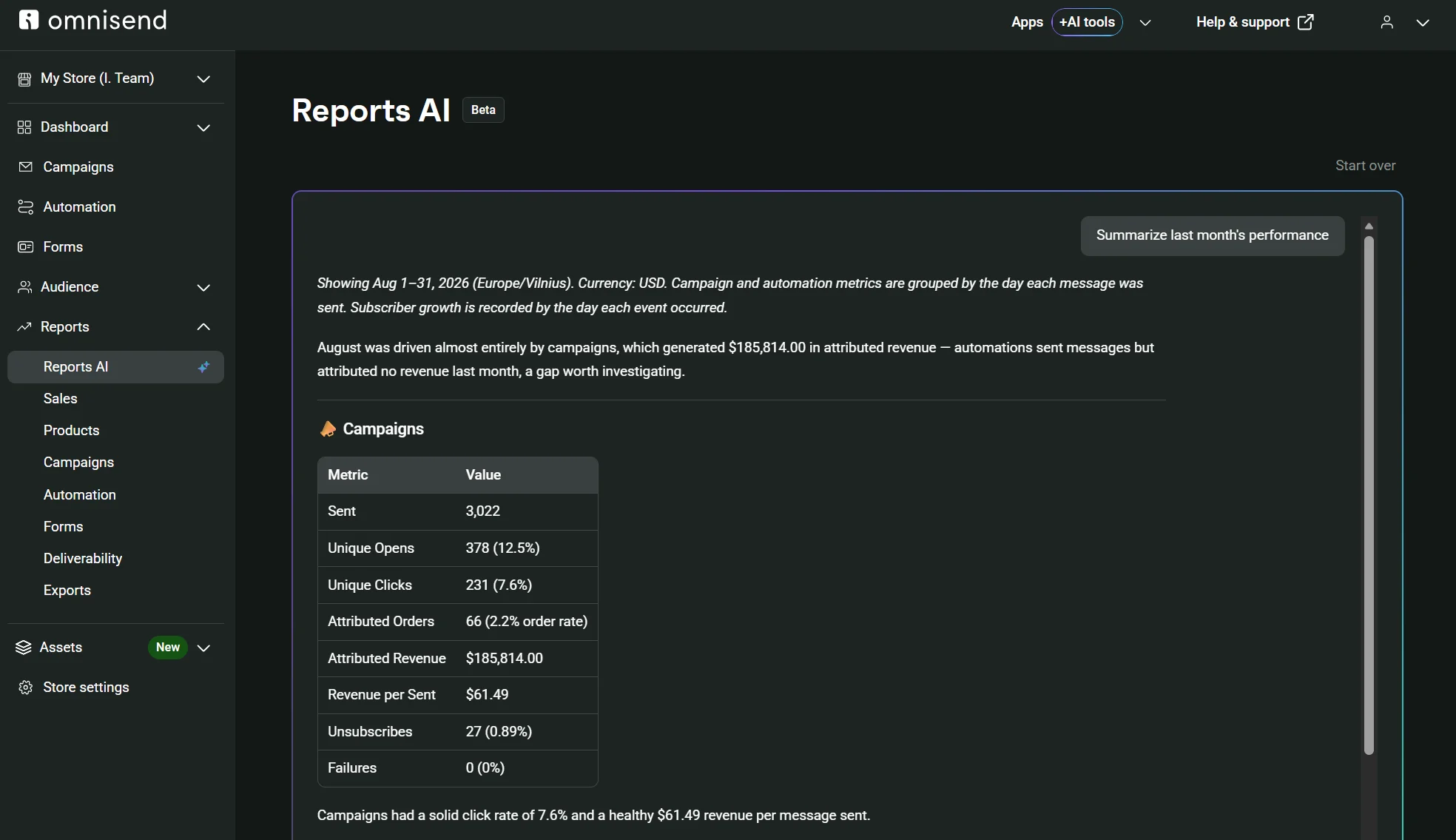Select the Reports AI submenu item
This screenshot has width=1456, height=840.
pyautogui.click(x=115, y=367)
